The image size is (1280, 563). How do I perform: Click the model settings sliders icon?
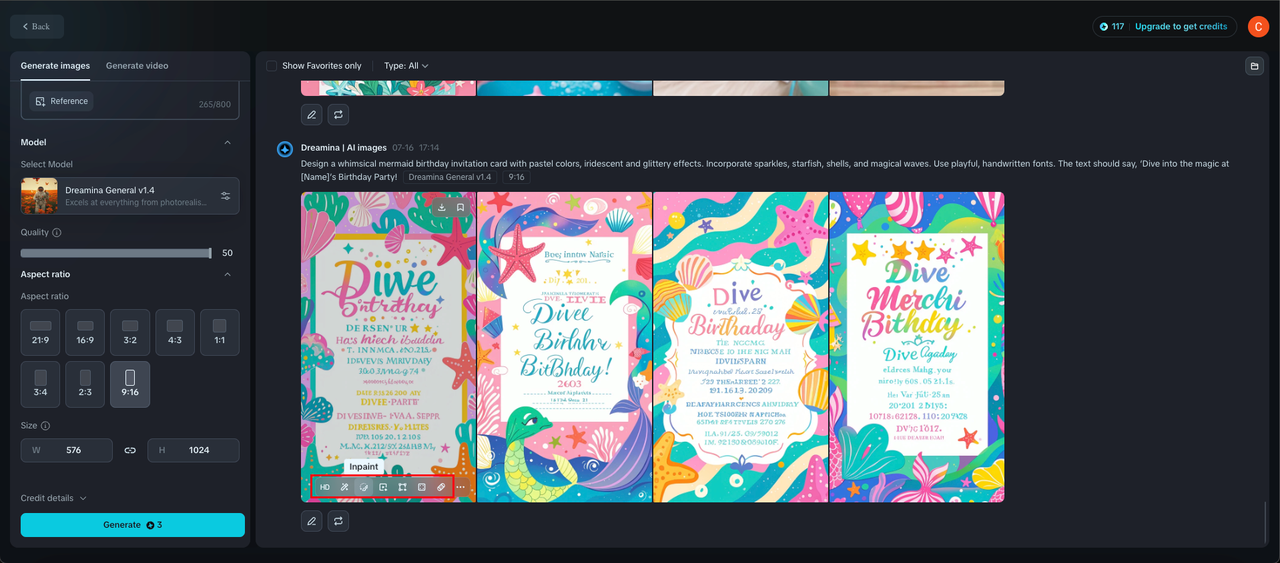[226, 196]
